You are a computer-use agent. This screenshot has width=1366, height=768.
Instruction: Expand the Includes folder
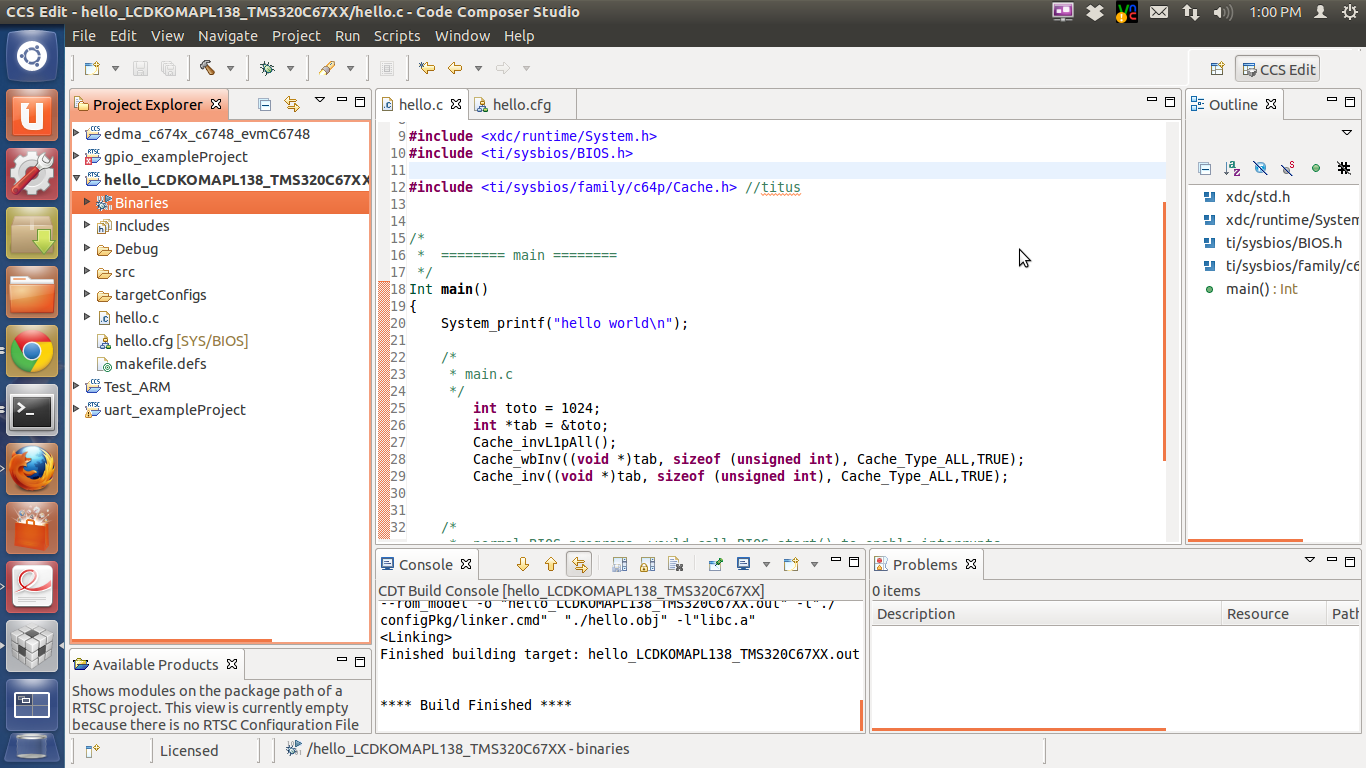[x=88, y=225]
